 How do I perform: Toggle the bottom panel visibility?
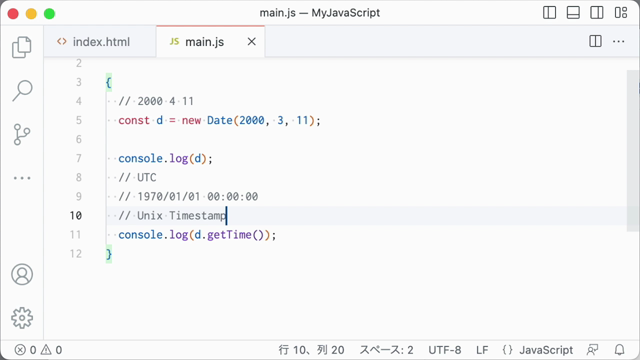point(573,13)
